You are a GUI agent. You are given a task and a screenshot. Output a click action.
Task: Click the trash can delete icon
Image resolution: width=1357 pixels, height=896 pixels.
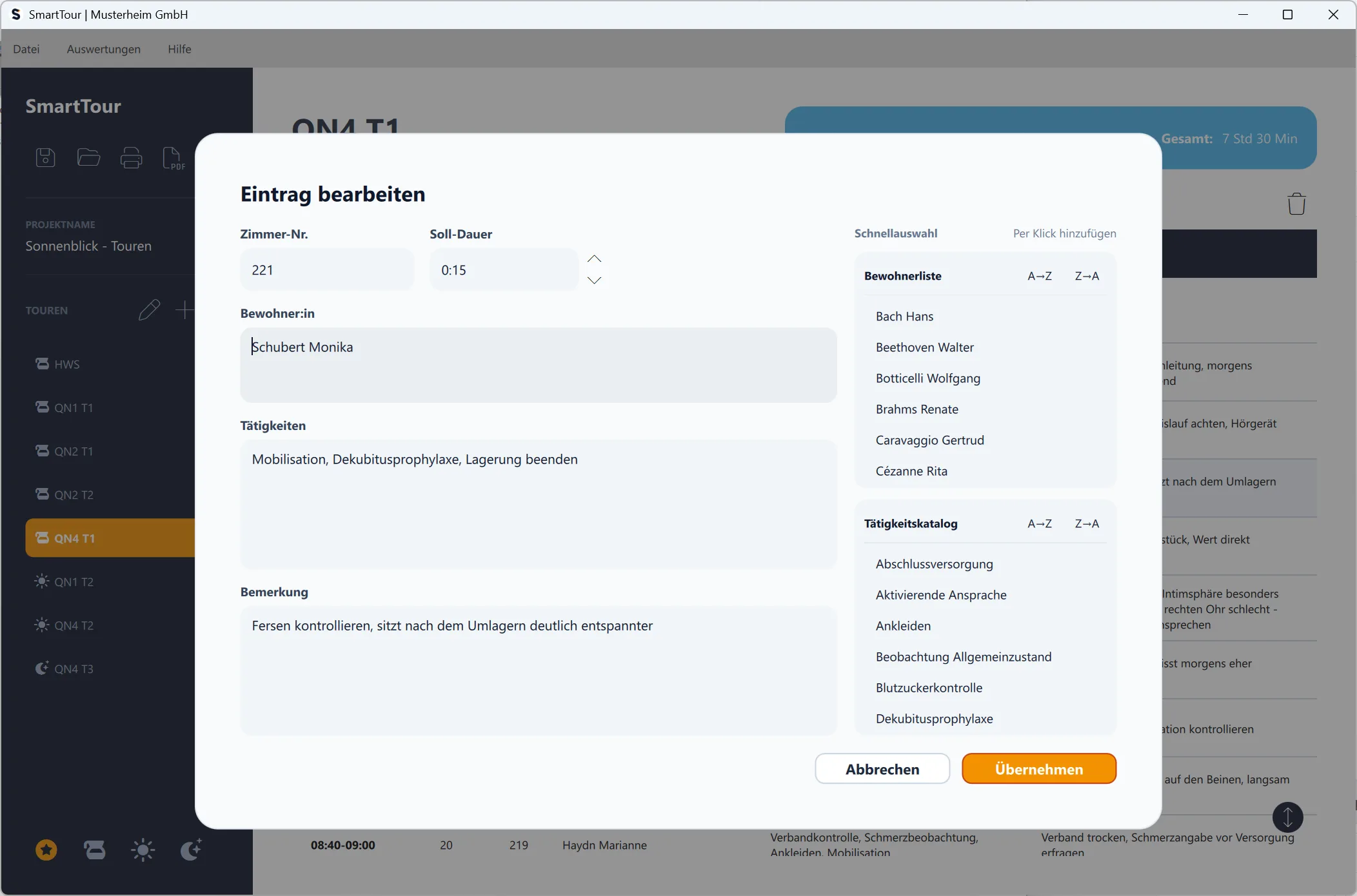pyautogui.click(x=1296, y=204)
